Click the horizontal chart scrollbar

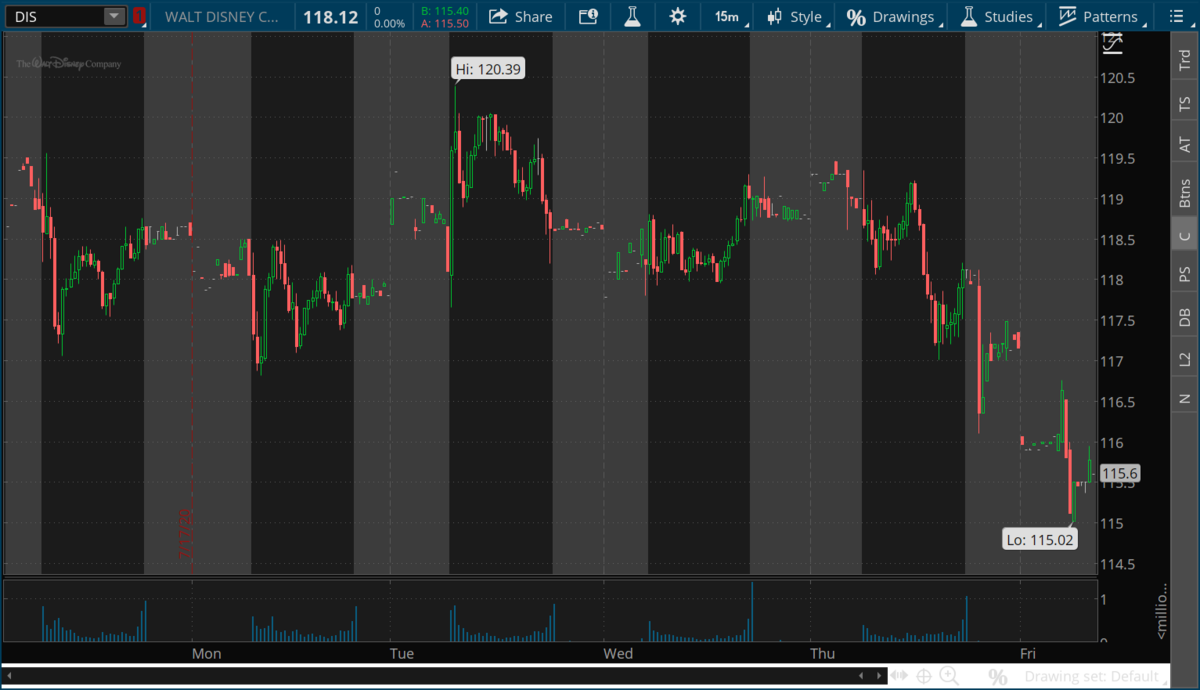click(x=444, y=676)
